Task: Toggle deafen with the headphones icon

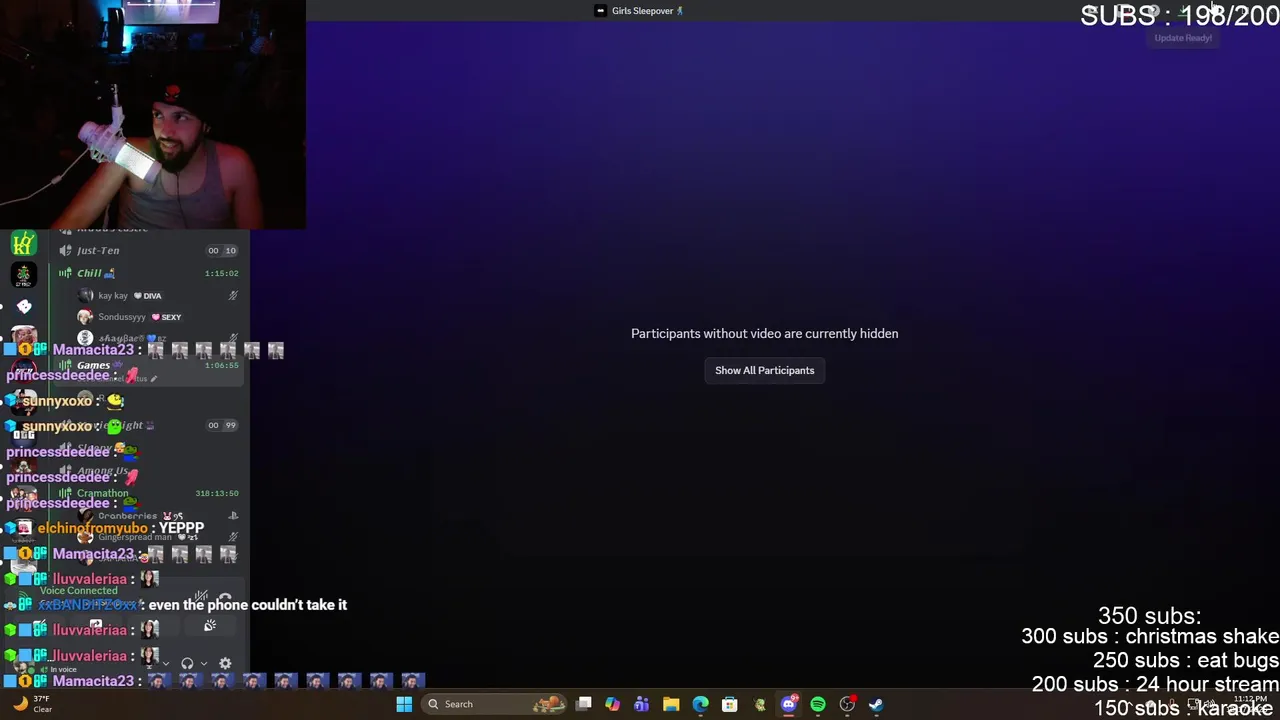Action: (187, 663)
